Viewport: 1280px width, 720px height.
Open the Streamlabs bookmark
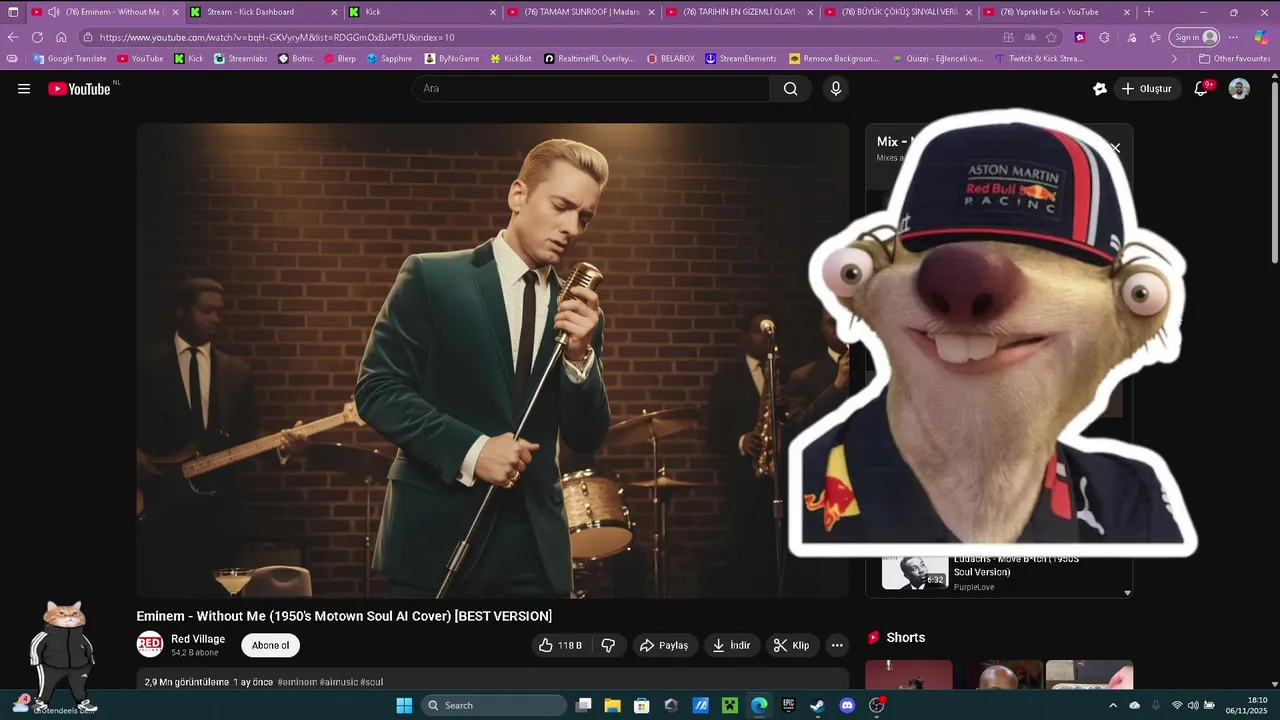241,59
